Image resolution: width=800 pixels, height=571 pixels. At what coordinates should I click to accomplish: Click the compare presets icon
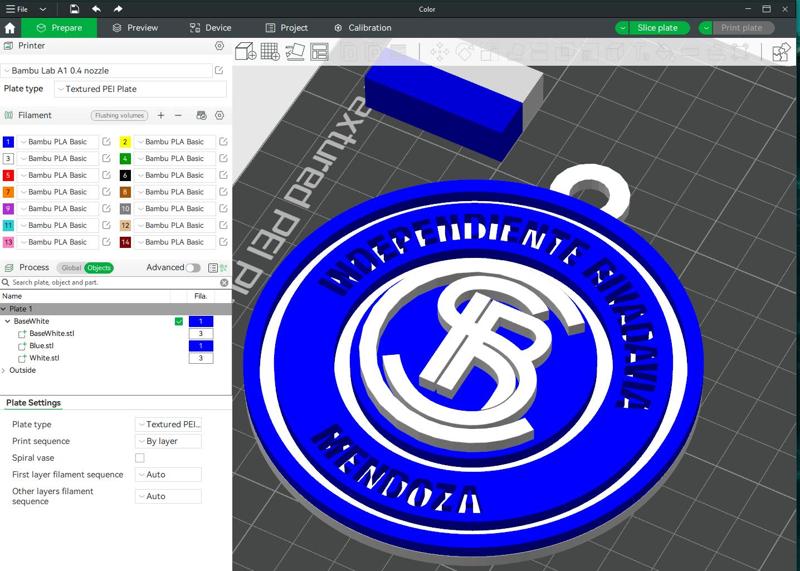(223, 267)
